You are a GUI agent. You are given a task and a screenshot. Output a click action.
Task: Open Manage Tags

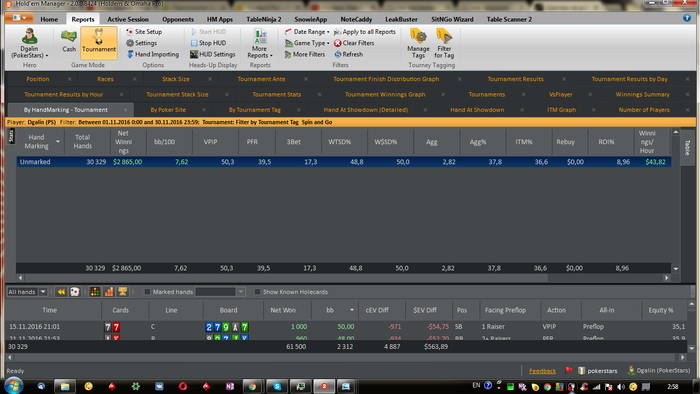coord(418,43)
